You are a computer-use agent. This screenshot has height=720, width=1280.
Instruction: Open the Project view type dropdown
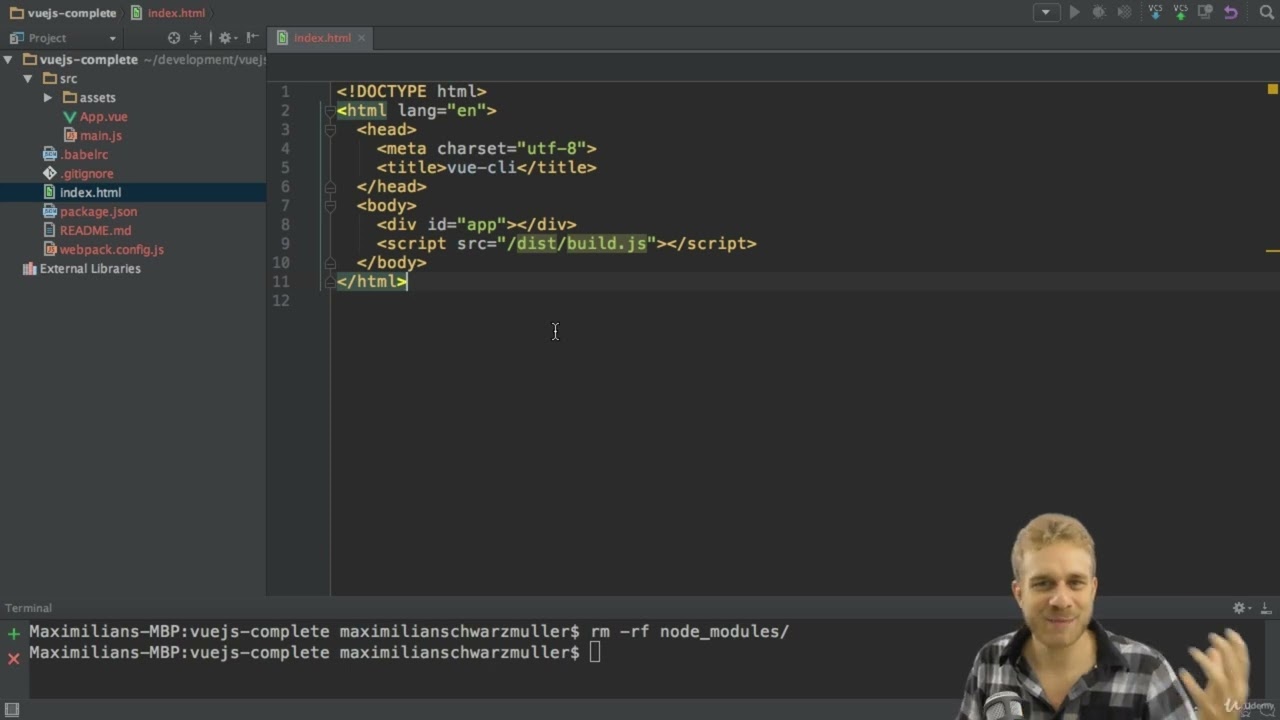click(x=63, y=38)
